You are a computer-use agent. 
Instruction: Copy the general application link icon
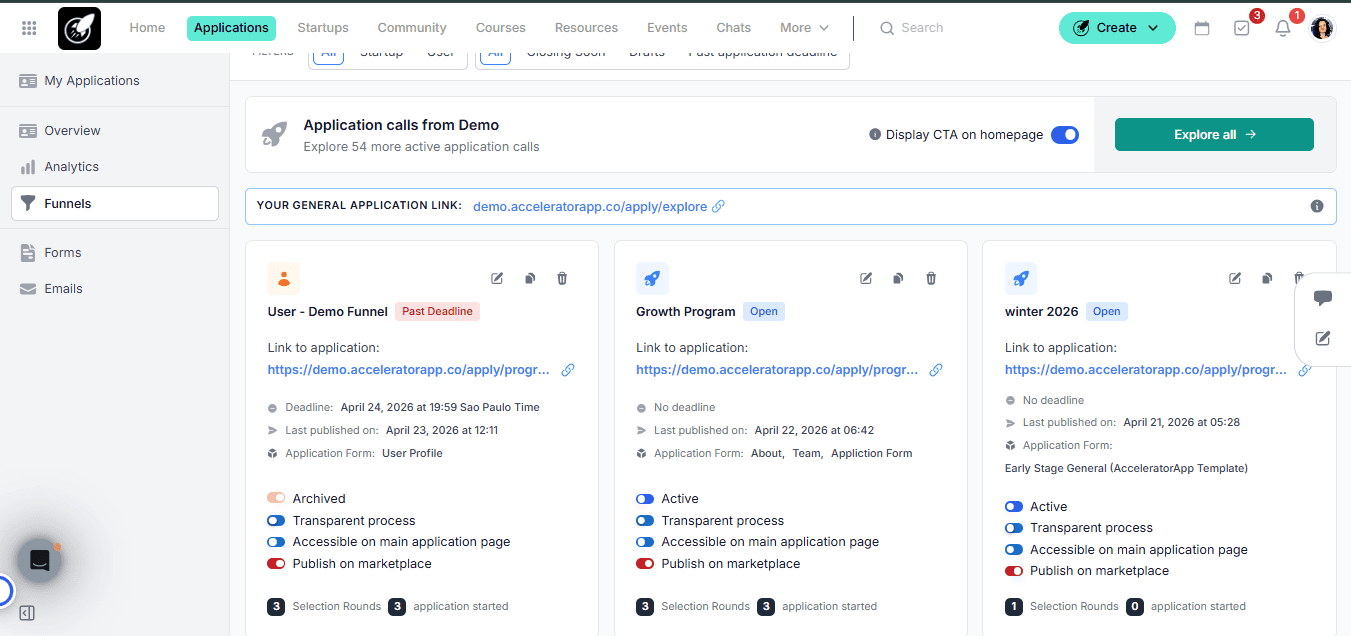718,206
